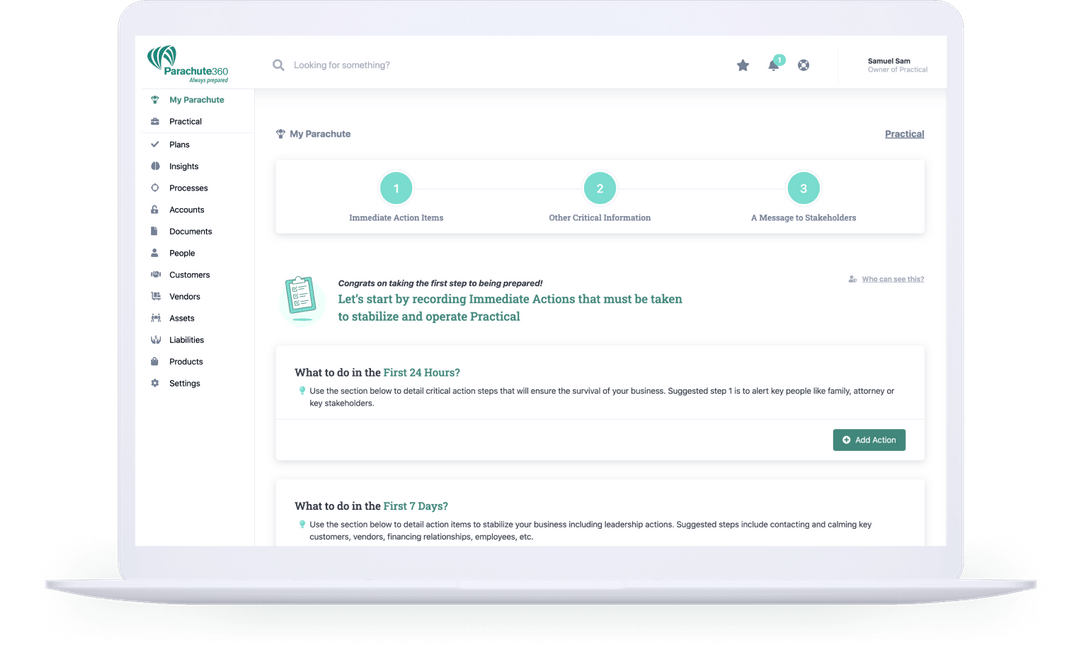Click the My Parachute page heading
Screen dimensions: 1080x648
(x=320, y=134)
